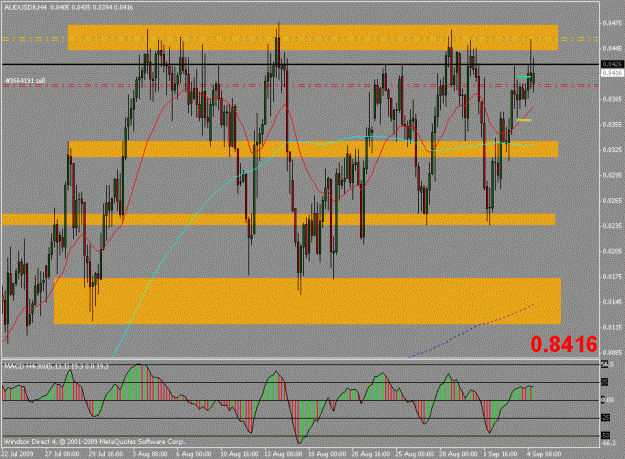
Task: Click the 0.8295 price scale label
Action: [613, 175]
